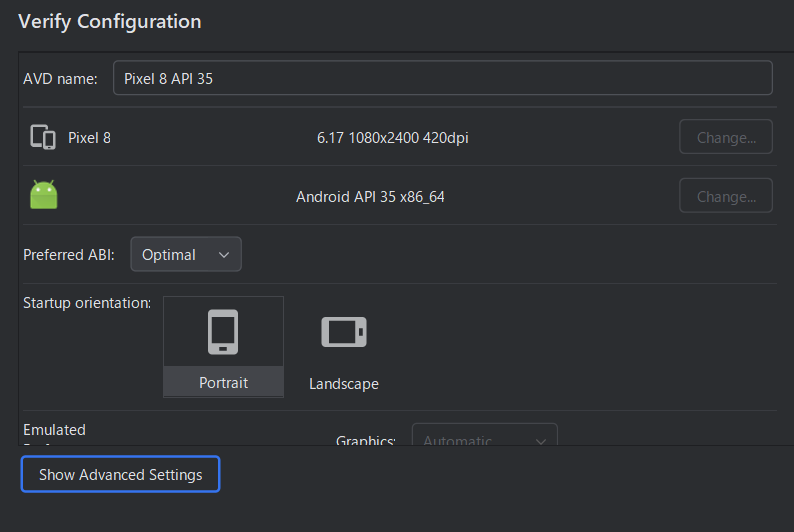Open the Graphics Automatic dropdown
Screen dimensions: 794x532
(485, 435)
